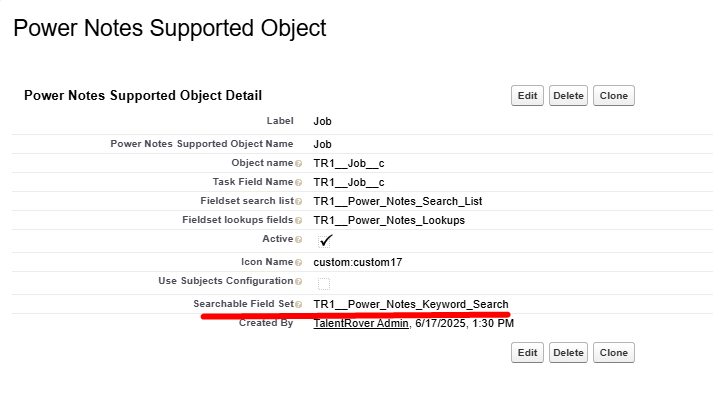The height and width of the screenshot is (393, 713).
Task: Click the bottom Clone button
Action: point(614,353)
